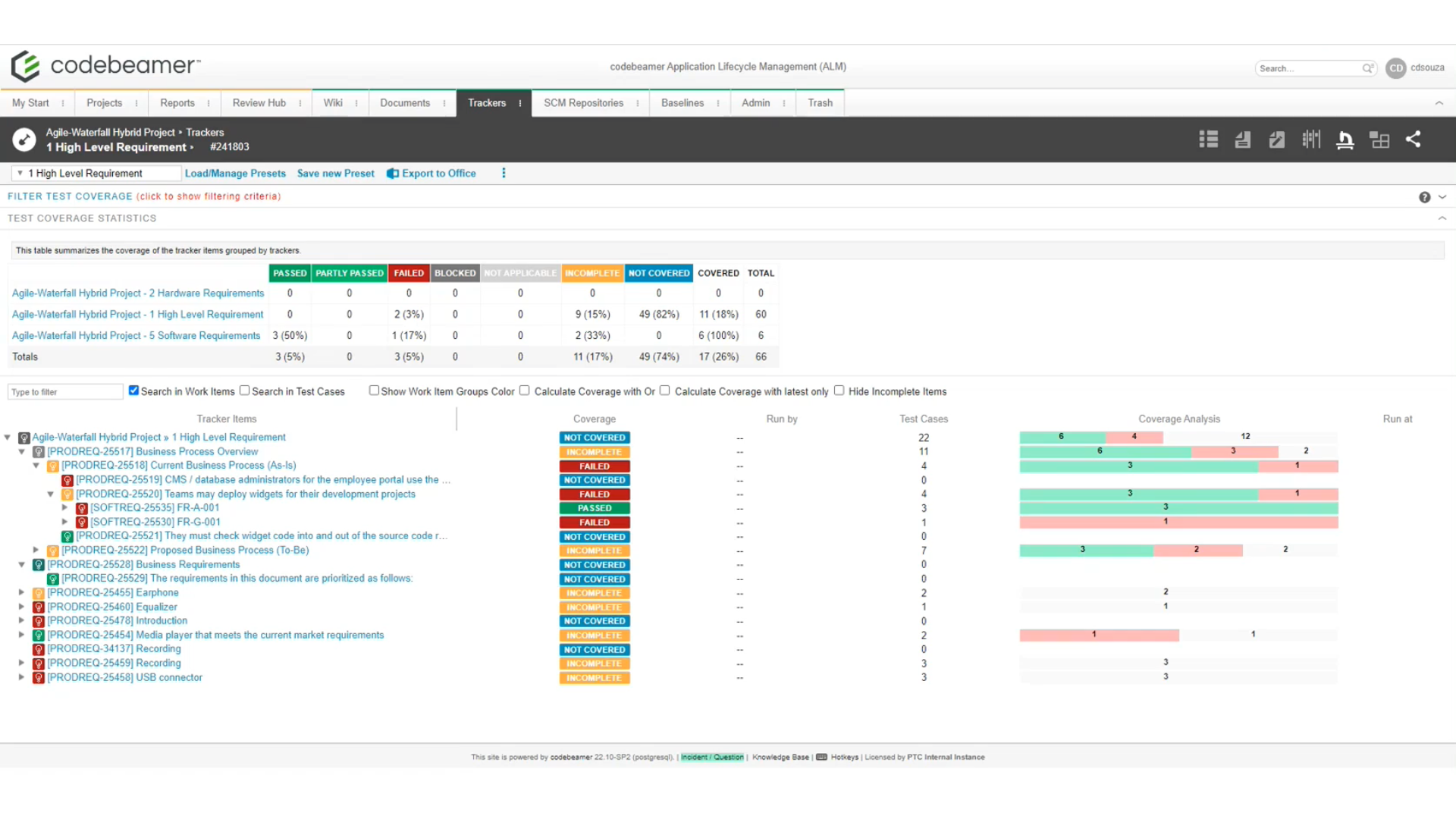This screenshot has height=819, width=1456.
Task: Expand the PRODREQ-25522 Proposed Business Process node
Action: (36, 551)
